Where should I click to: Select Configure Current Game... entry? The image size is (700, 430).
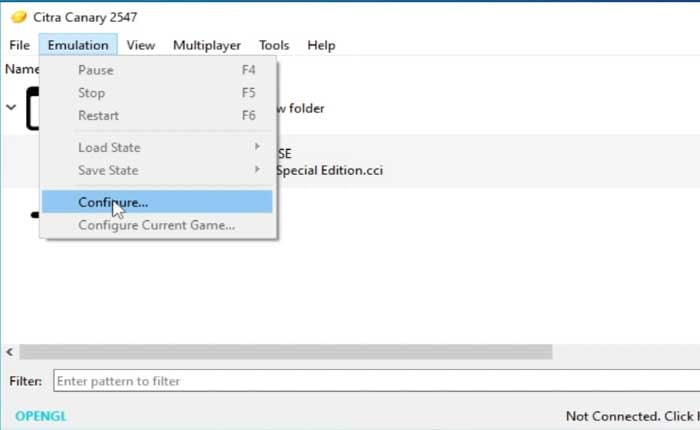pyautogui.click(x=157, y=225)
